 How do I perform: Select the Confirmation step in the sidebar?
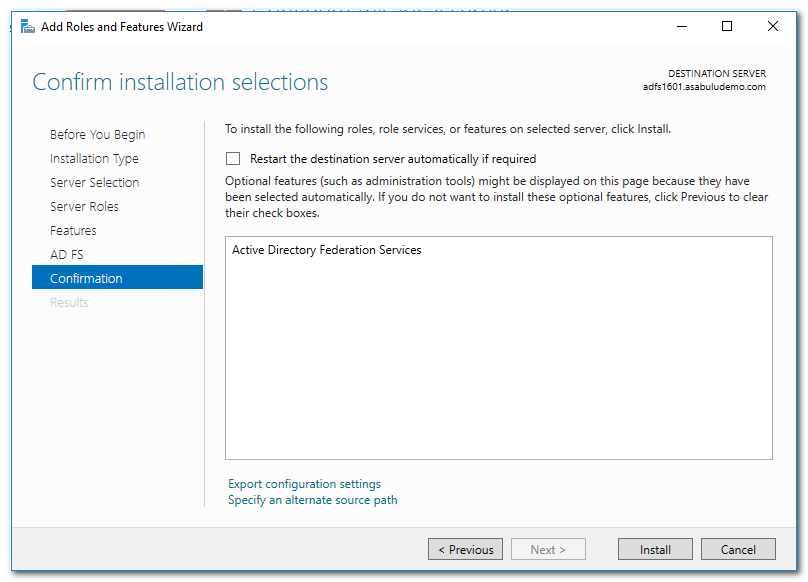(117, 277)
